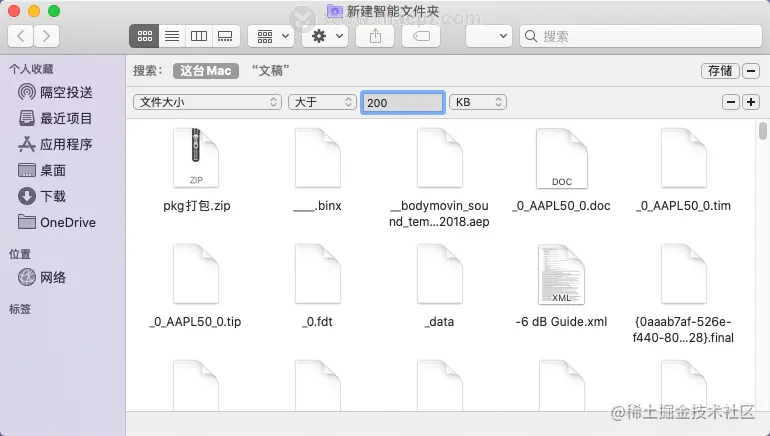The image size is (770, 436).
Task: Click the 个人收藏 sidebar section header
Action: pyautogui.click(x=31, y=69)
